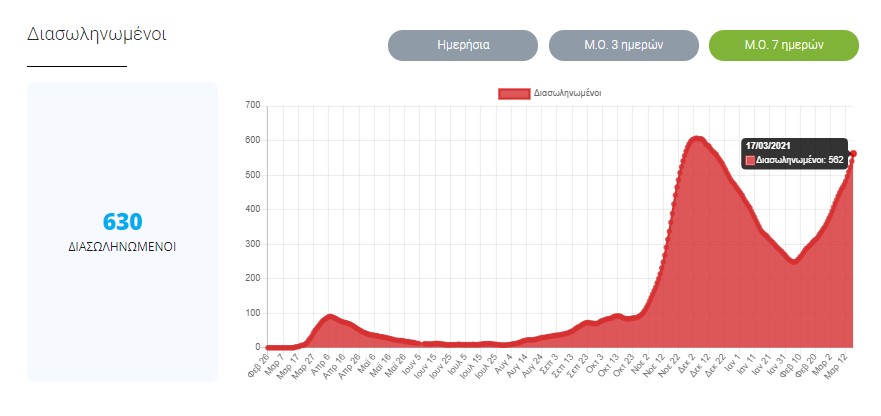The height and width of the screenshot is (416, 881).
Task: Click the ΔΙΑΣΩΛΗΝΩΜΕΝΟΙ label under the count
Action: pyautogui.click(x=122, y=245)
